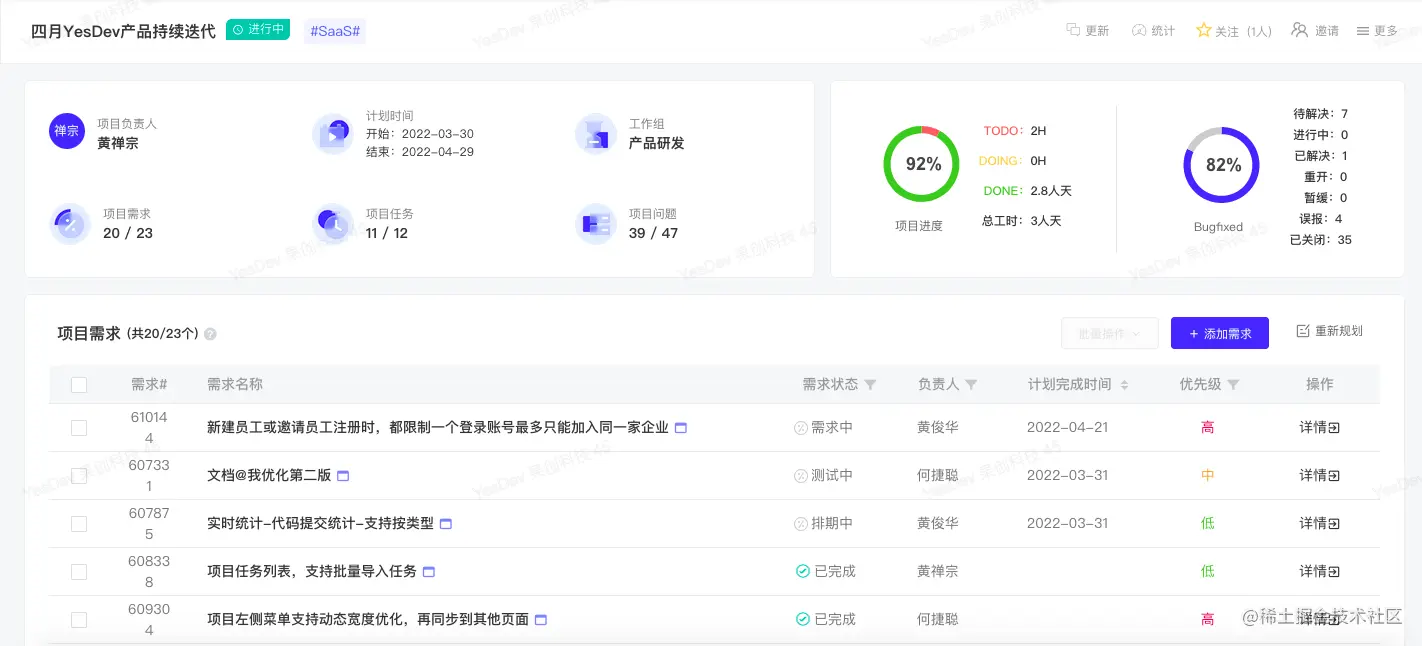Open the 优先级 filter dropdown
The image size is (1422, 646).
[1233, 384]
